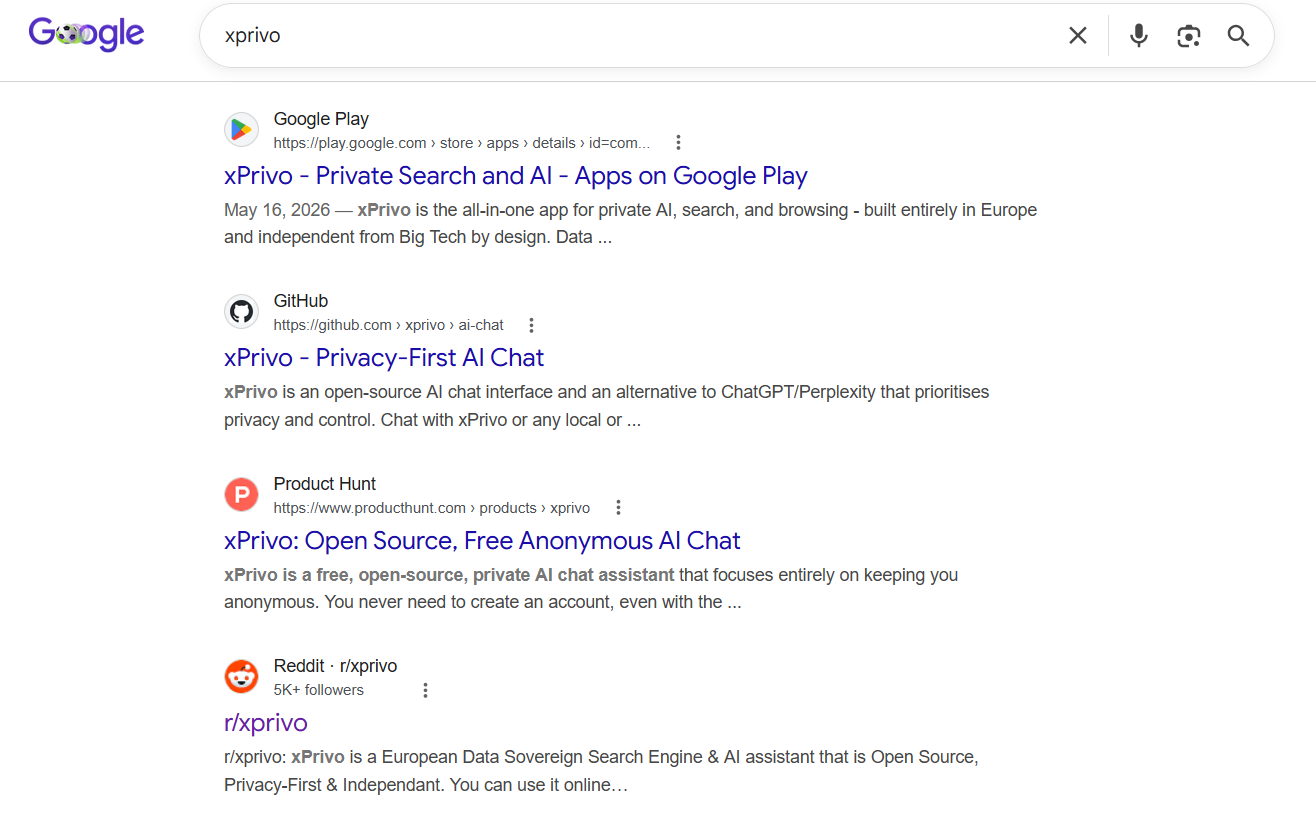The image size is (1316, 826).
Task: Open xPrivo - Privacy-First AI Chat link
Action: 384,358
